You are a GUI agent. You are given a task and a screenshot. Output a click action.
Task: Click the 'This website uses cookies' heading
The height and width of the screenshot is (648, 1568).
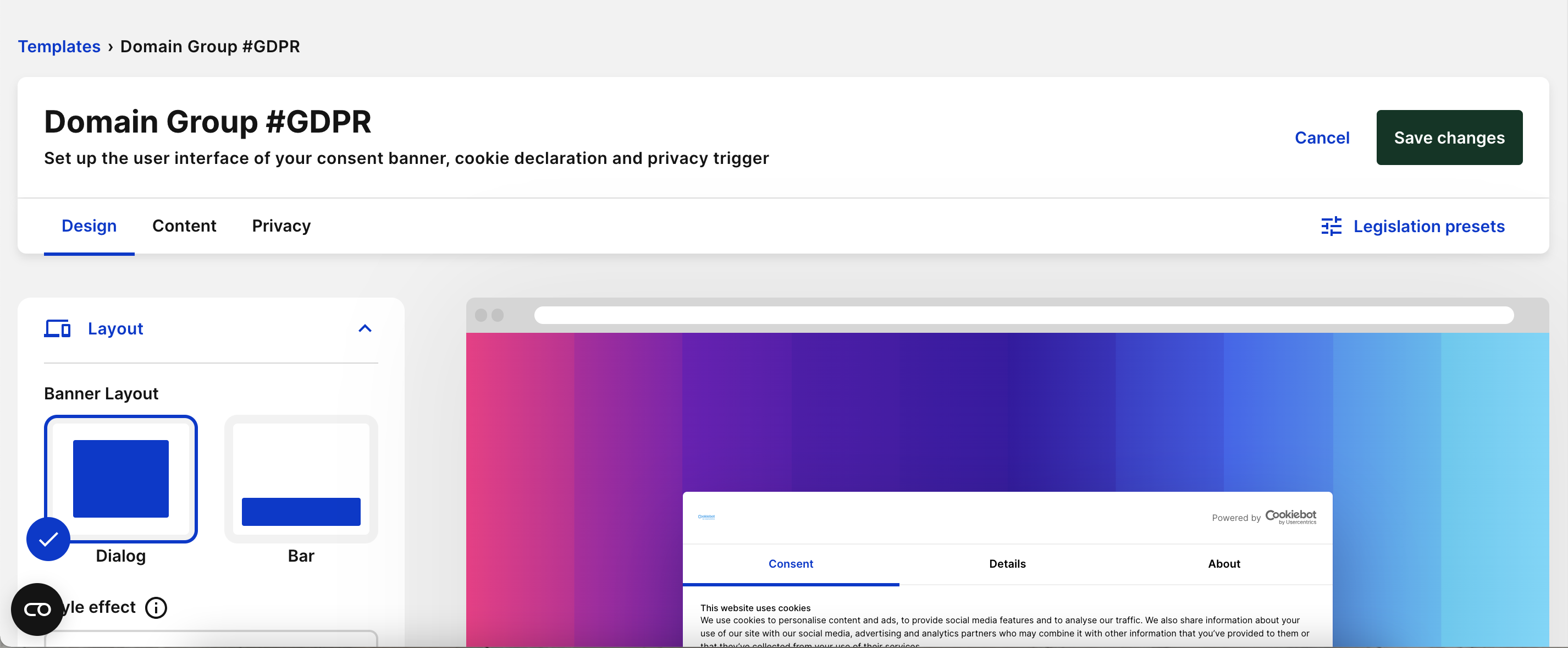tap(755, 608)
